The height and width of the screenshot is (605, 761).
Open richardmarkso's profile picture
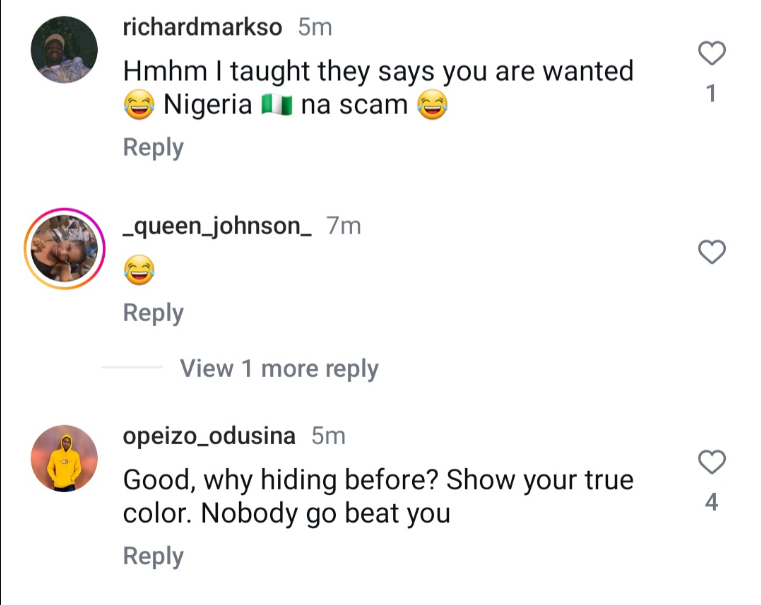pyautogui.click(x=65, y=49)
